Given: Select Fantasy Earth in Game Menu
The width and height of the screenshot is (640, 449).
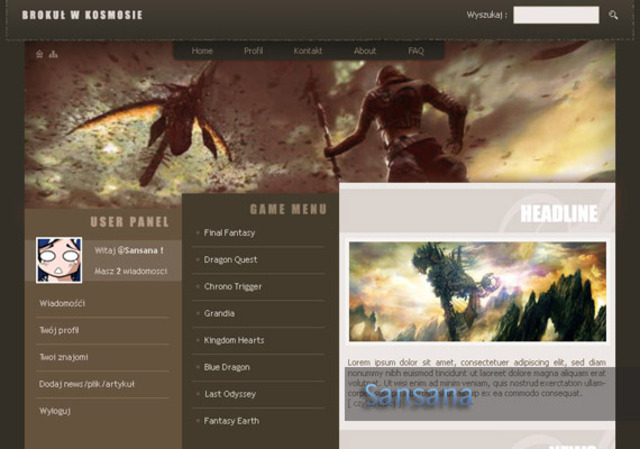Looking at the screenshot, I should 231,421.
